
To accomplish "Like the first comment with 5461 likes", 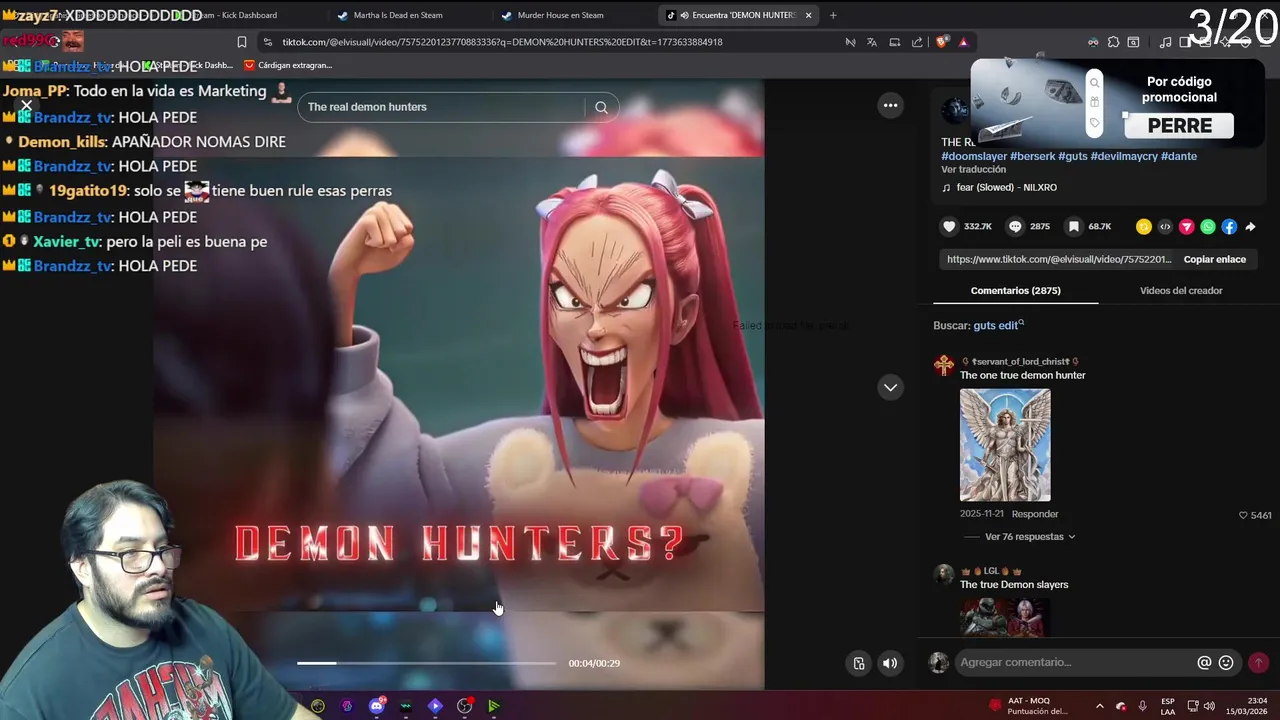I will [1243, 516].
